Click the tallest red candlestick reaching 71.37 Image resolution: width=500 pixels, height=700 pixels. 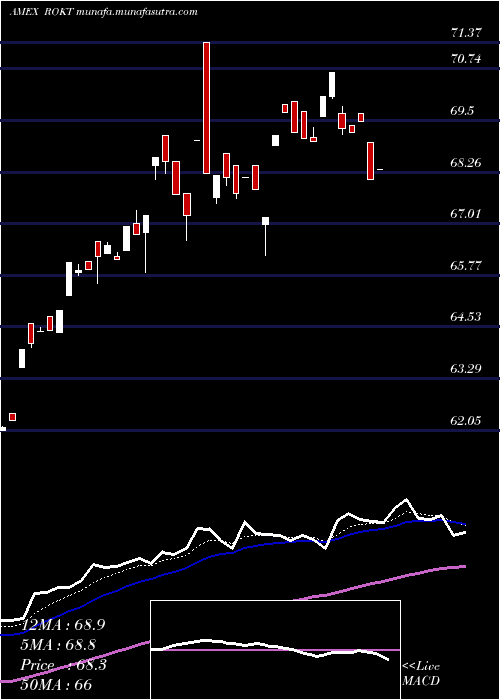pyautogui.click(x=206, y=108)
